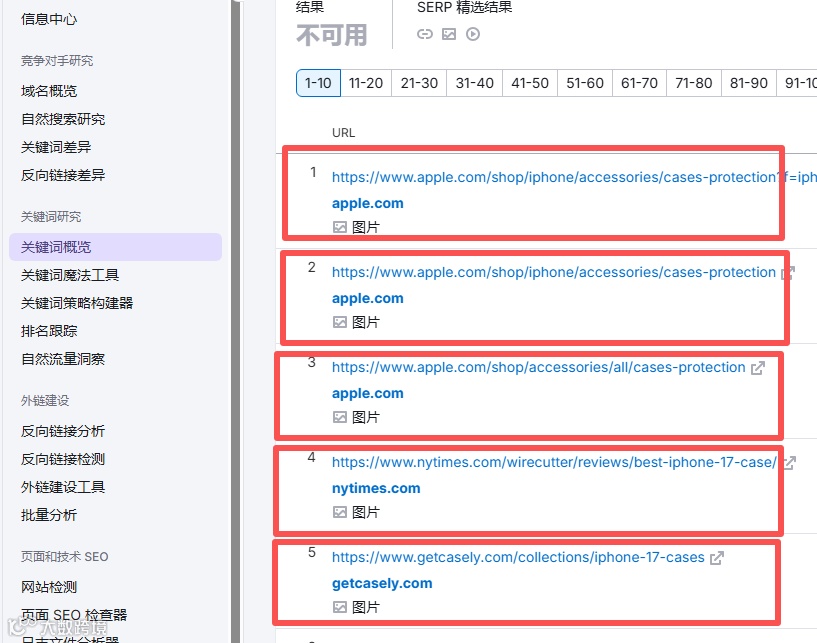This screenshot has height=643, width=817.
Task: Open 网站检测 in the sidebar
Action: click(49, 587)
